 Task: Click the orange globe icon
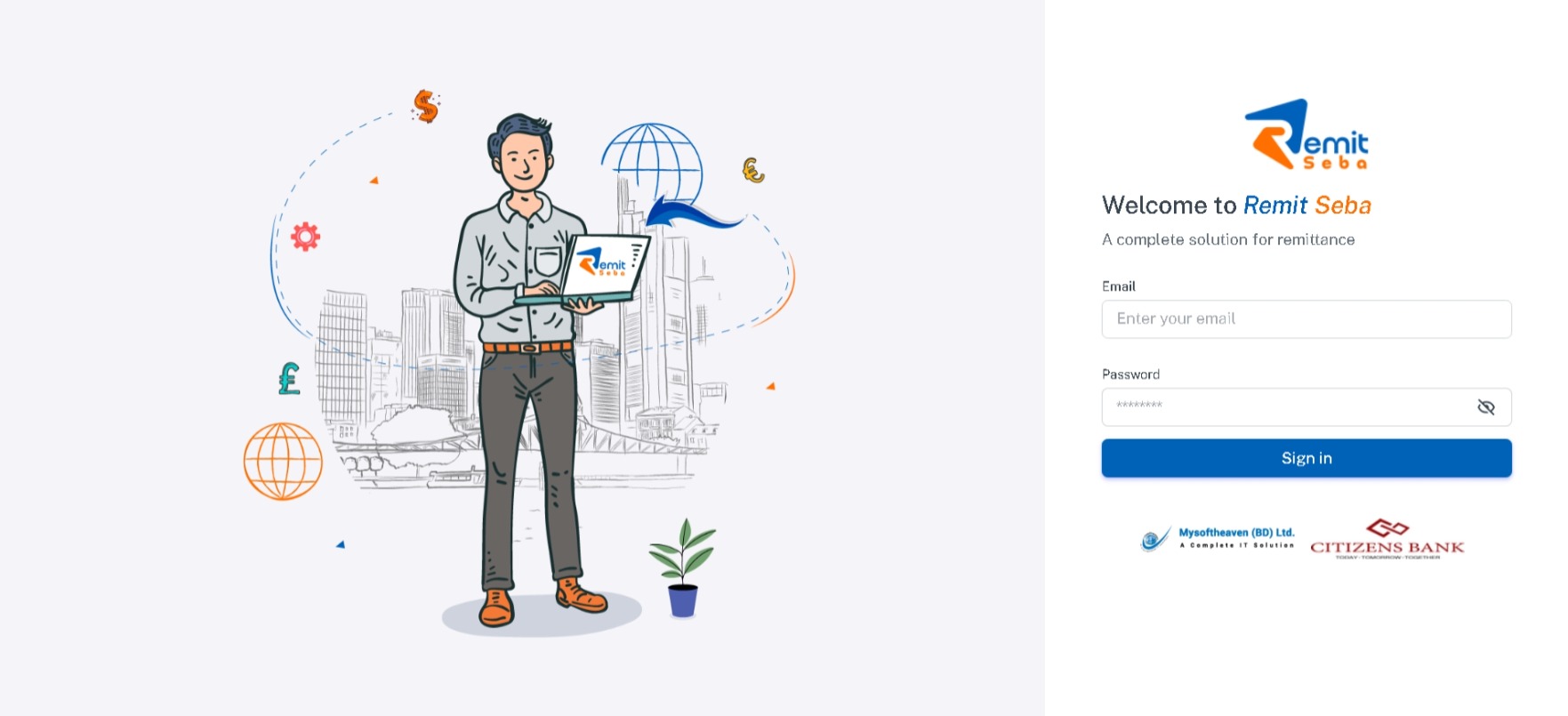(x=283, y=461)
